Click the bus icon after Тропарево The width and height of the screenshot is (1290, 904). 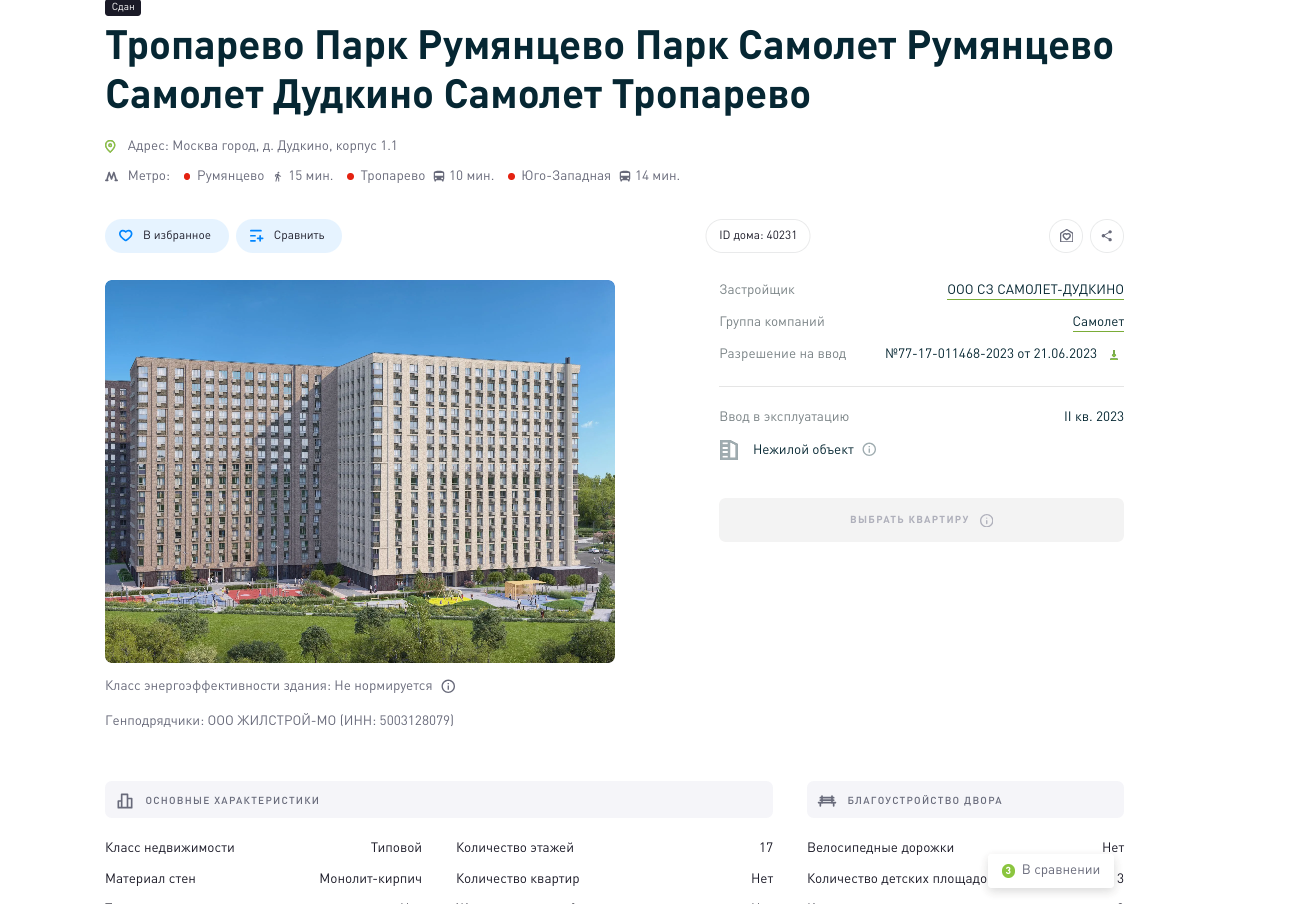tap(438, 176)
